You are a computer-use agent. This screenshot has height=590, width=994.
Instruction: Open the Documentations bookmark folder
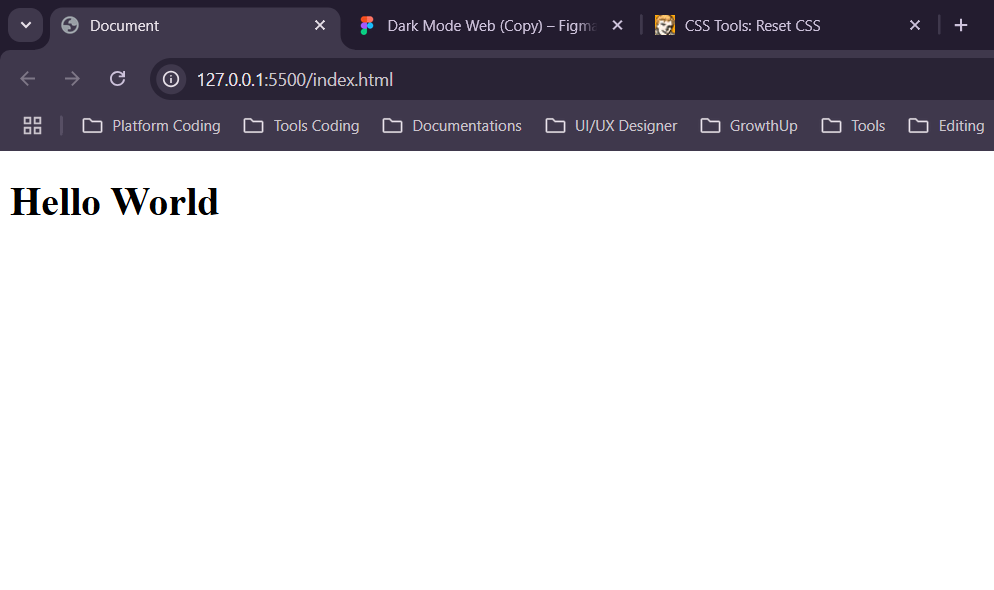(452, 125)
